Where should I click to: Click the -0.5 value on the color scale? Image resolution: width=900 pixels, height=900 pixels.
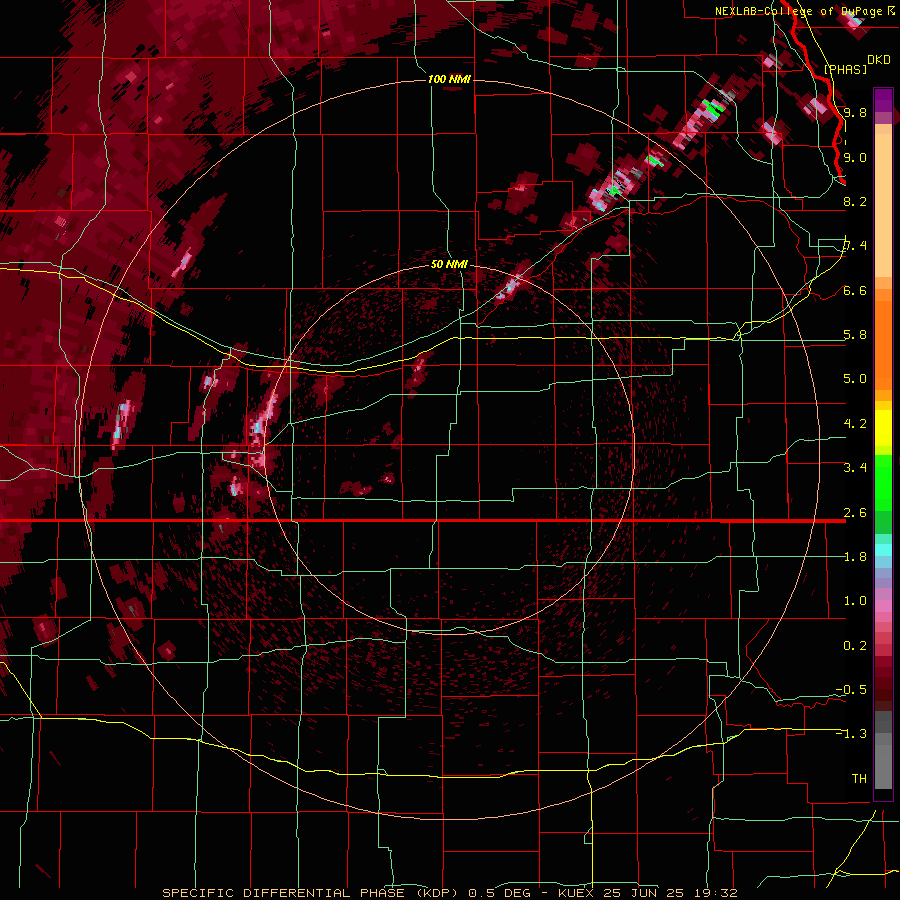(x=851, y=690)
